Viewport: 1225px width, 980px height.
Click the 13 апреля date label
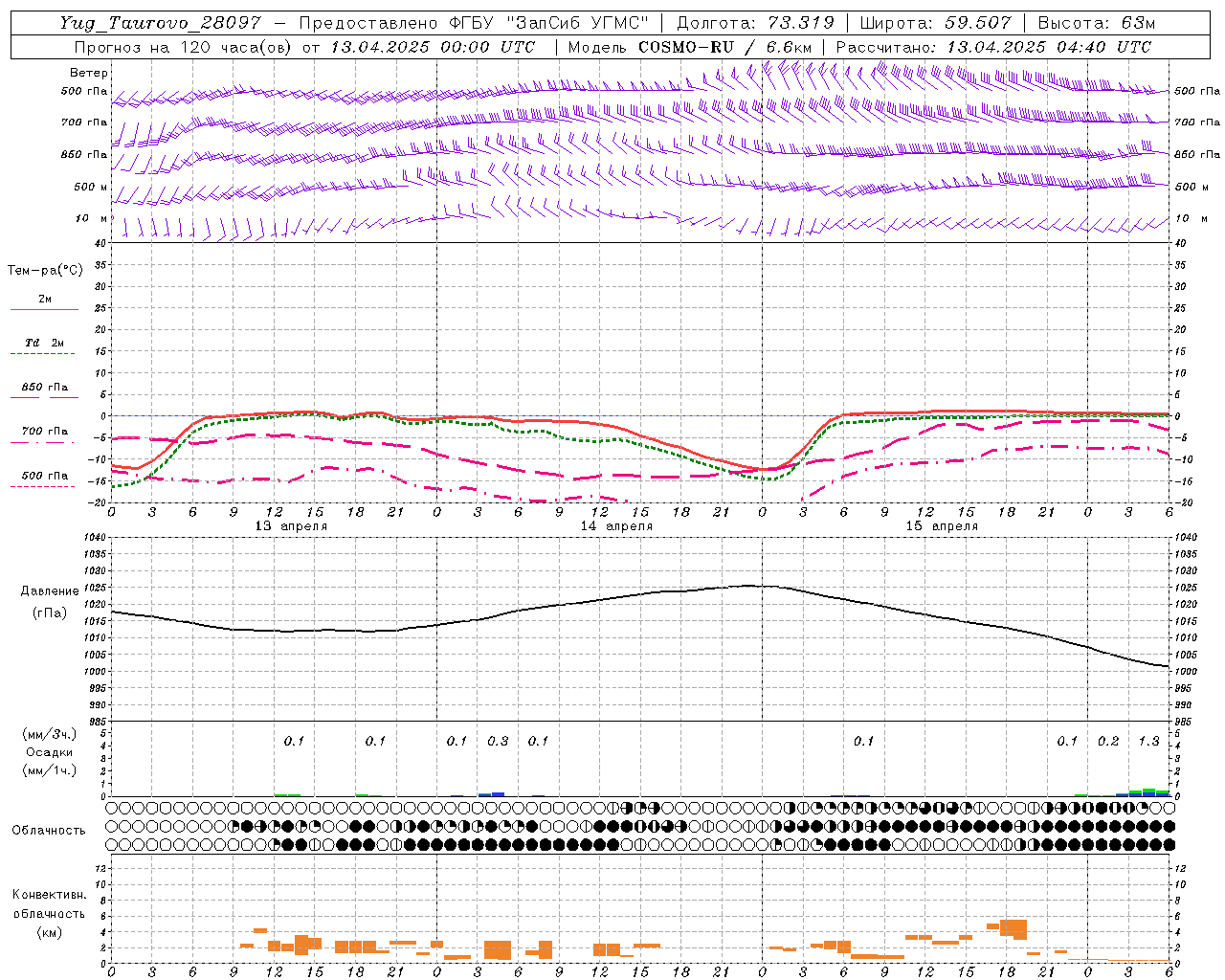[291, 525]
